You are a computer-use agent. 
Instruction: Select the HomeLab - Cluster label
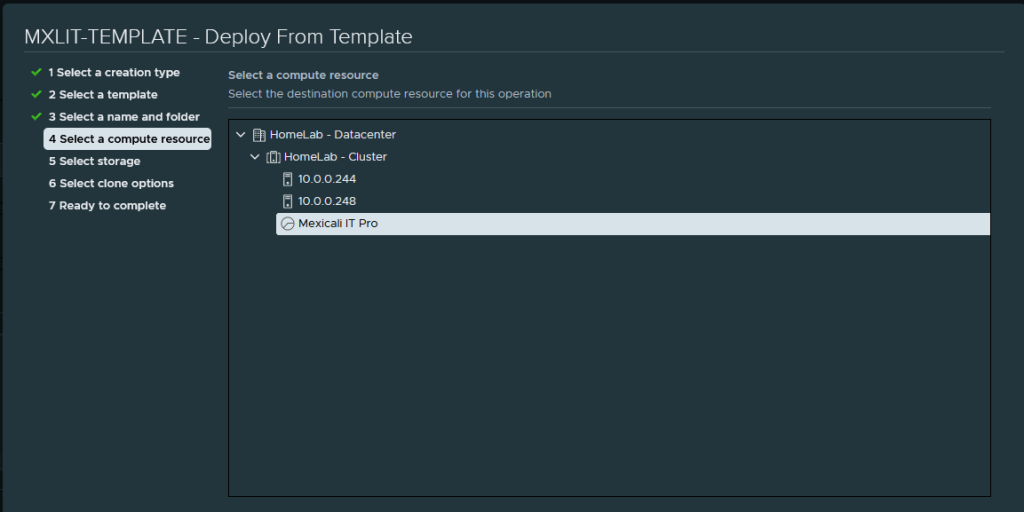pyautogui.click(x=335, y=157)
